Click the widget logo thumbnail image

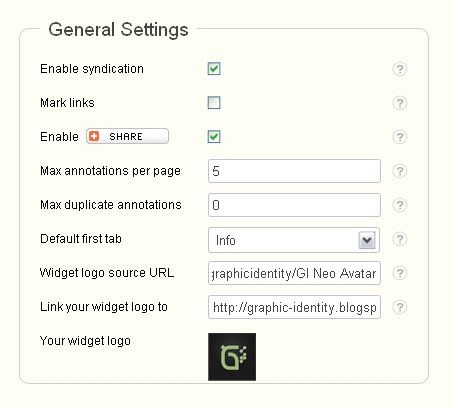pos(232,357)
